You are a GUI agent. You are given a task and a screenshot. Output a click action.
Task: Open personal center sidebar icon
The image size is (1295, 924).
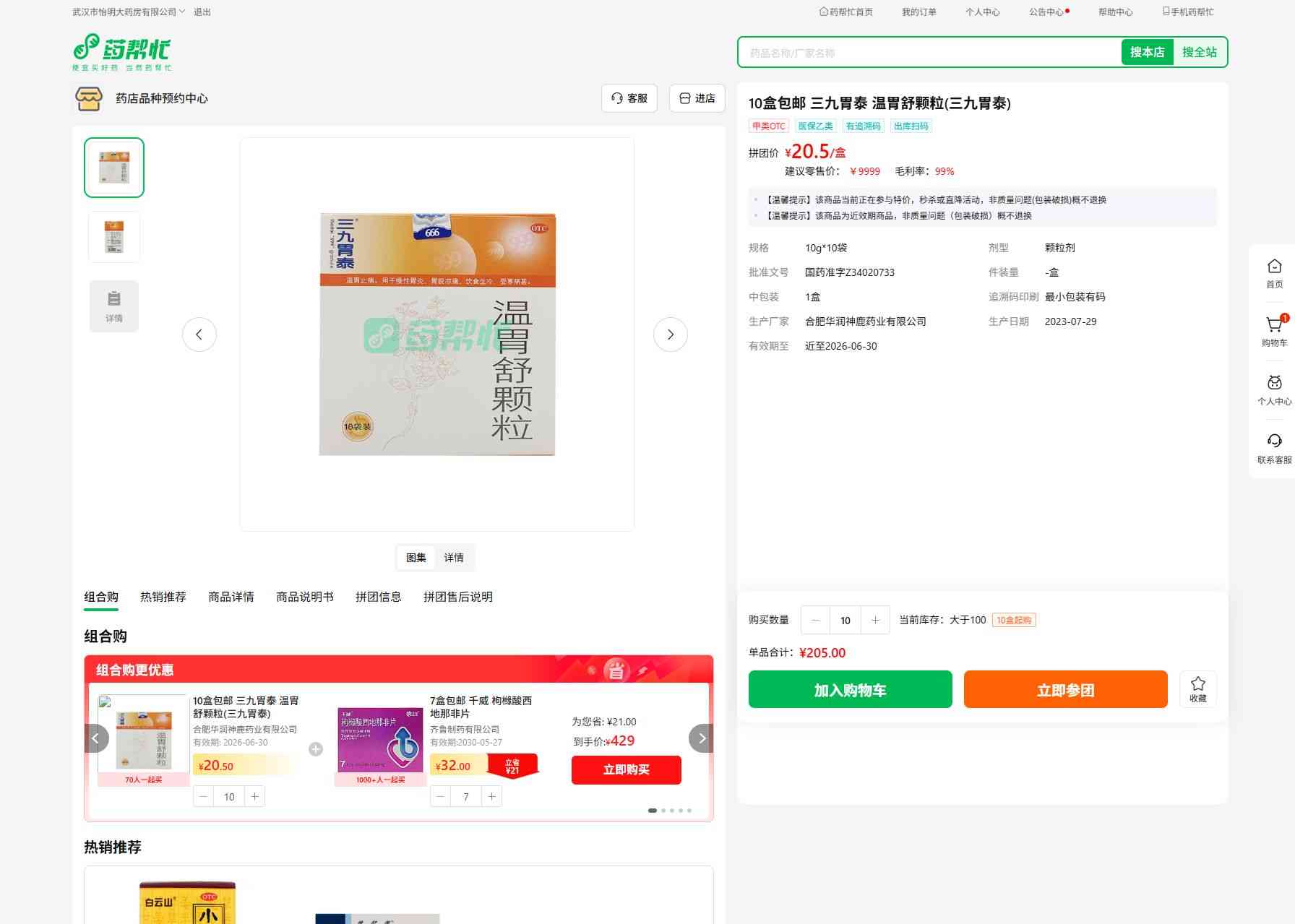point(1274,389)
